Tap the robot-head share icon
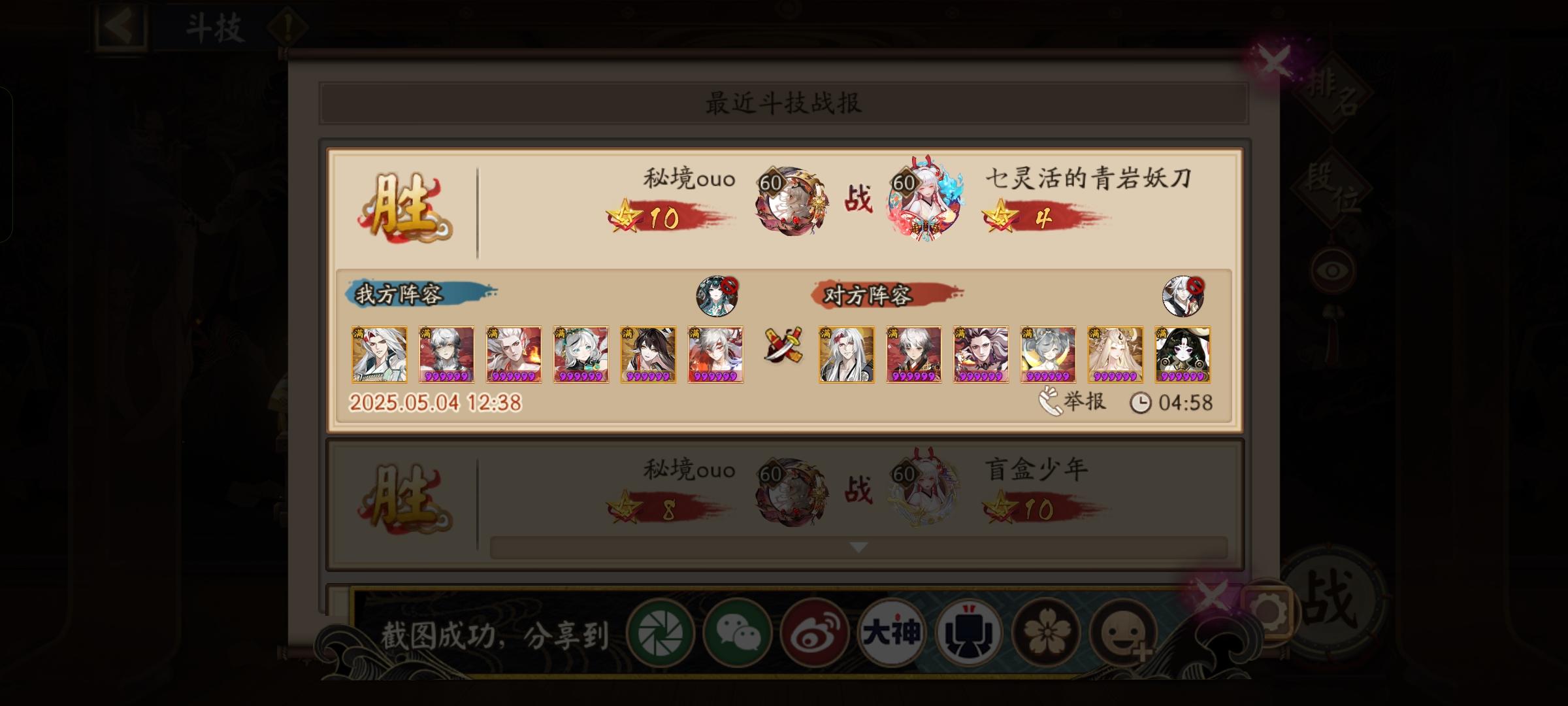 969,633
